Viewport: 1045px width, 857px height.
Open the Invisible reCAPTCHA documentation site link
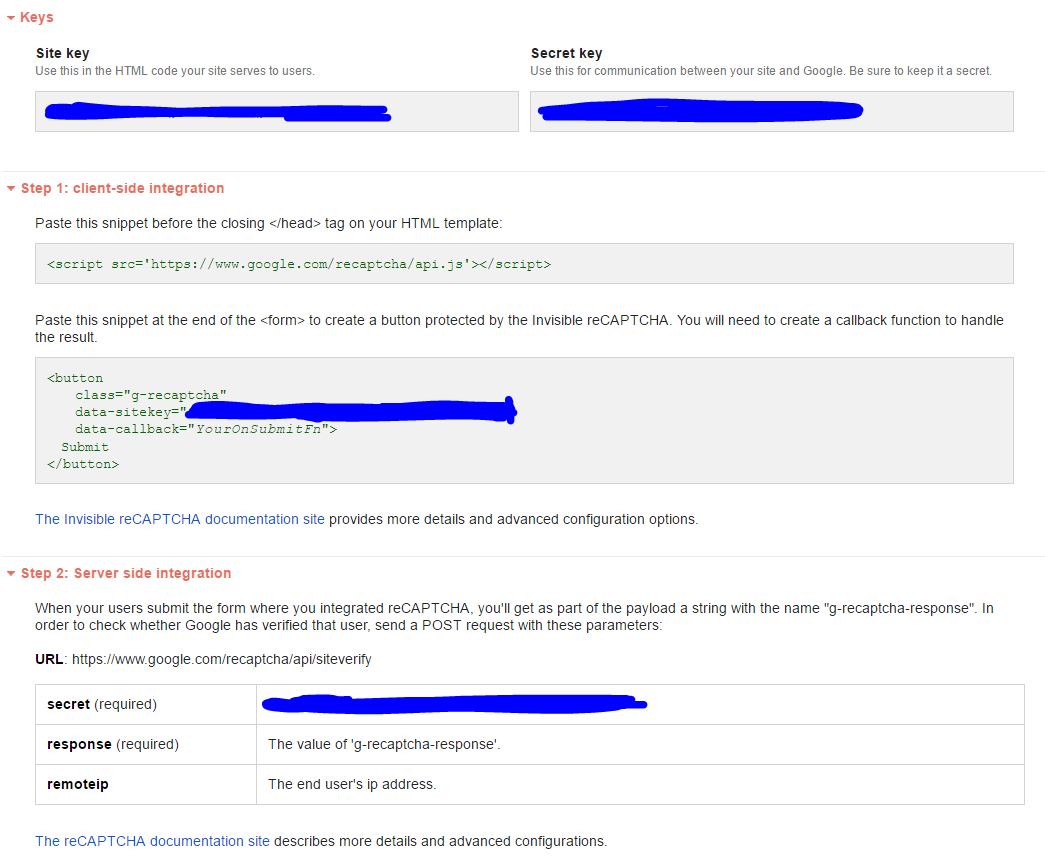pyautogui.click(x=180, y=519)
